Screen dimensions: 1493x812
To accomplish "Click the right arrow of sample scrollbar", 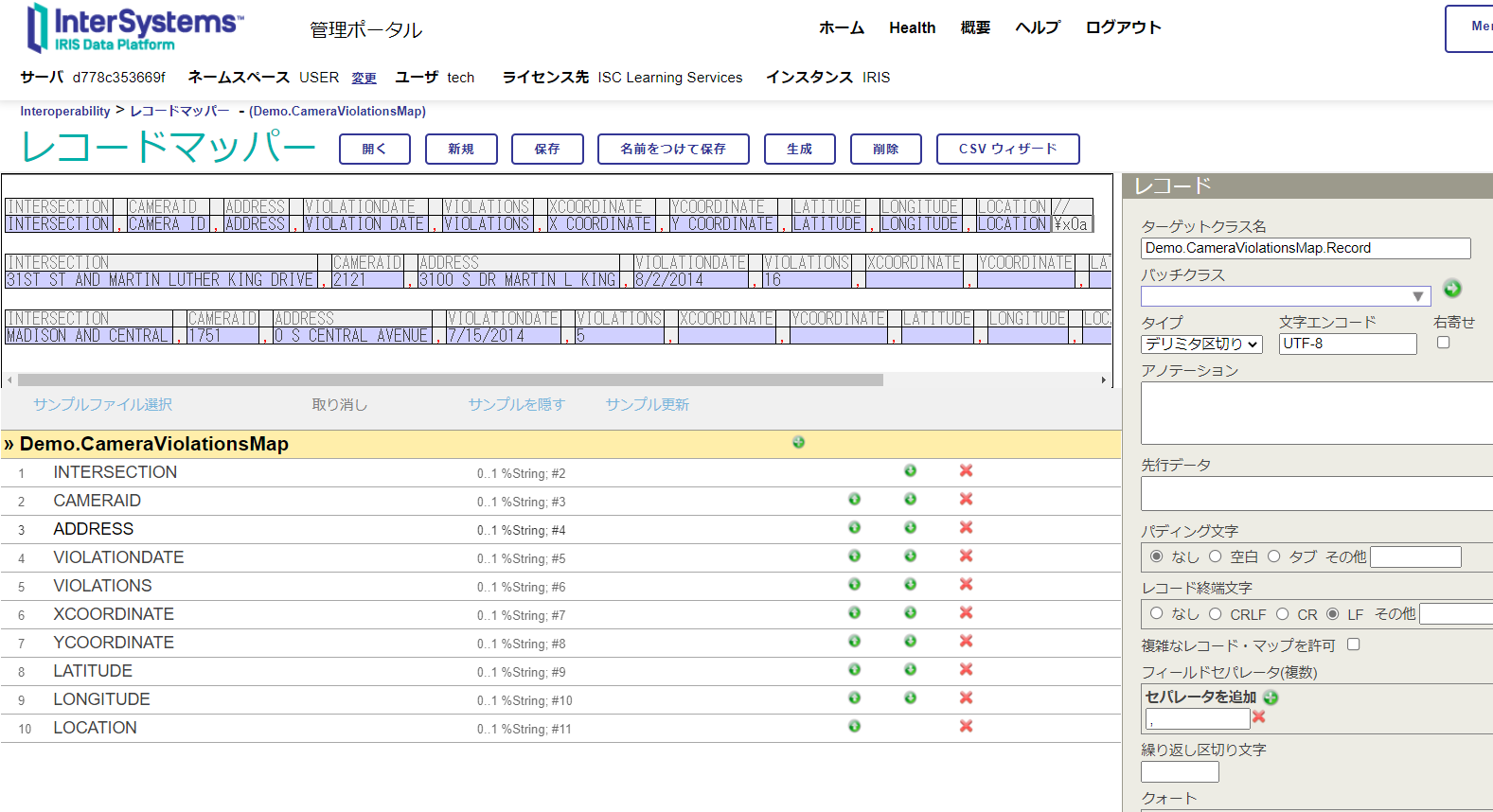I will (1103, 380).
